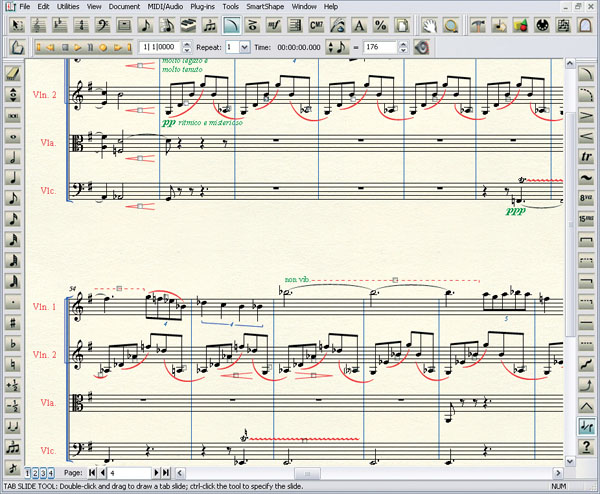The height and width of the screenshot is (494, 600).
Task: Activate the Speedy Entry tool
Action: click(x=166, y=26)
